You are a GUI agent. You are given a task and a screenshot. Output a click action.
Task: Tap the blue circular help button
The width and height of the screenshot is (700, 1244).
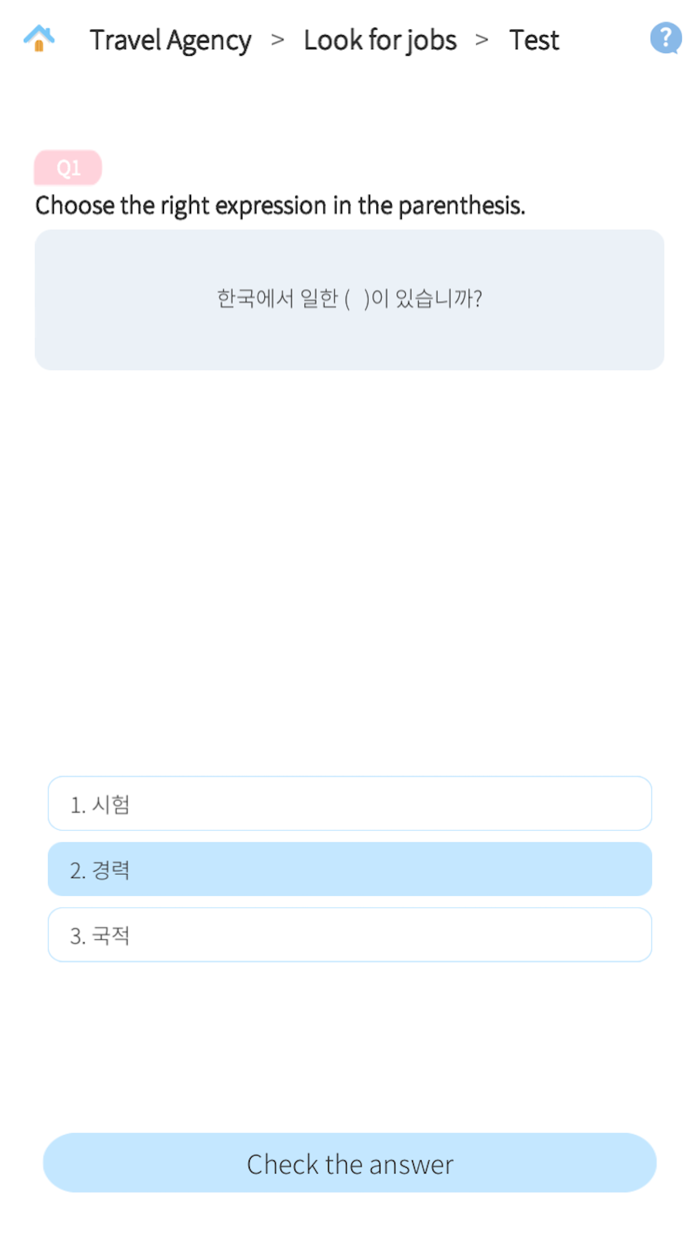(665, 37)
